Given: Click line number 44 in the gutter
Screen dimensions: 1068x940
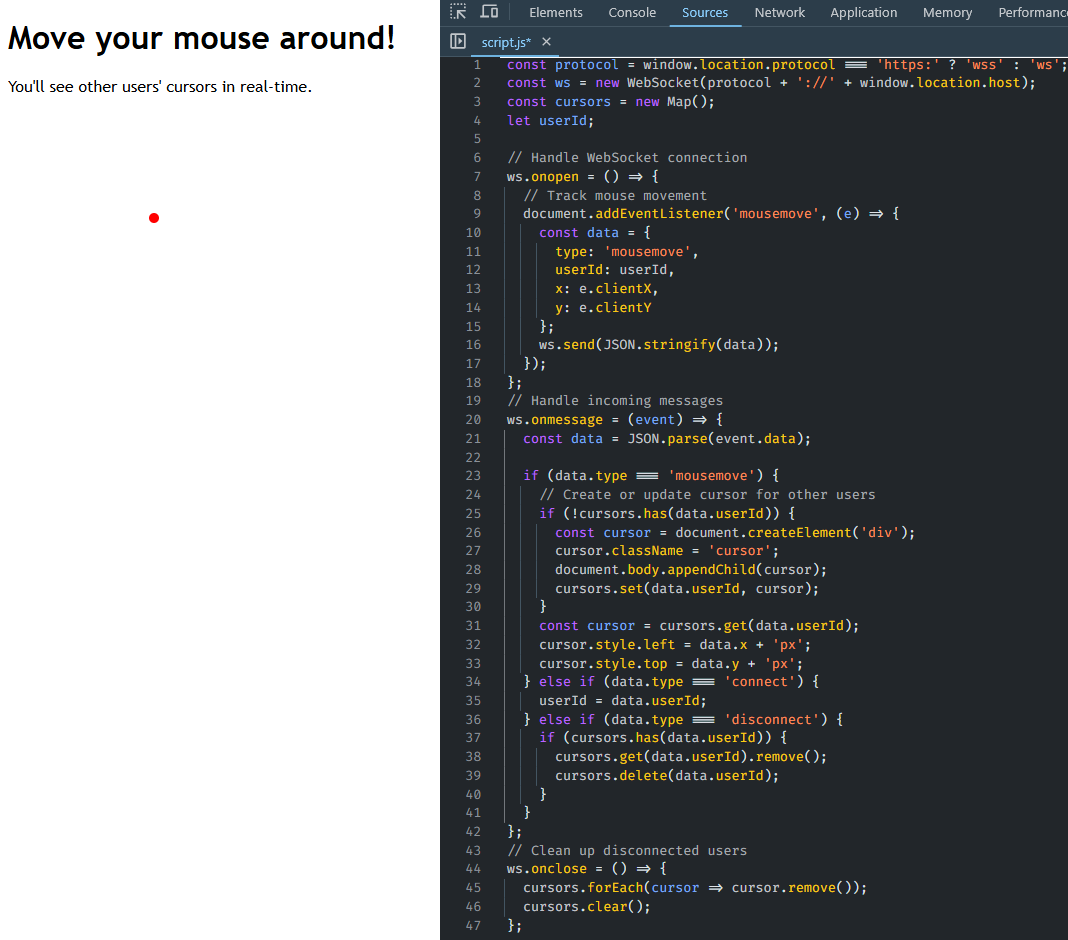Looking at the screenshot, I should pyautogui.click(x=473, y=868).
